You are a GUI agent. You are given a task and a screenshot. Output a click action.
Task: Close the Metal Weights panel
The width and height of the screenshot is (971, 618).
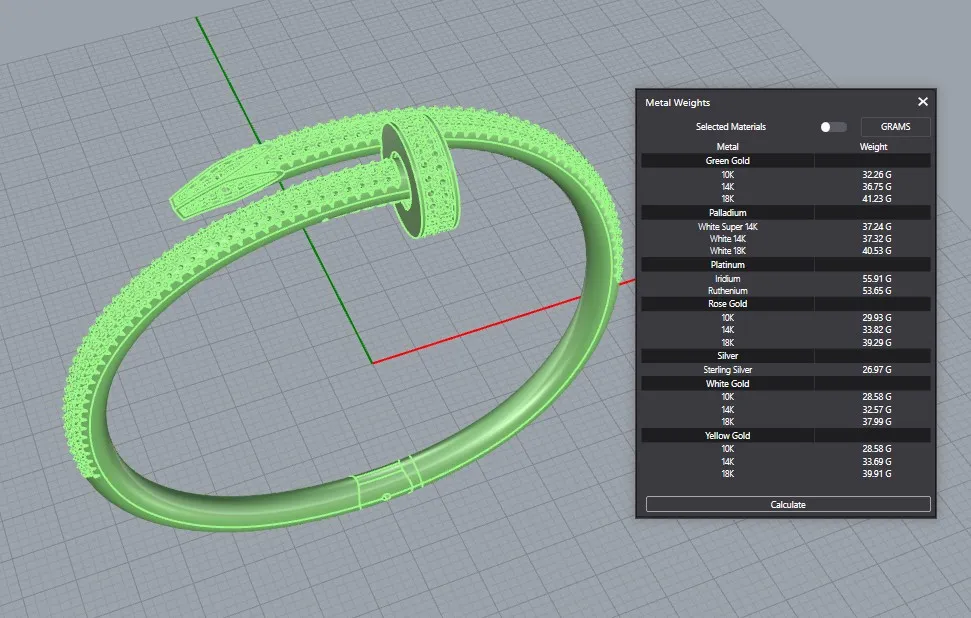(923, 102)
